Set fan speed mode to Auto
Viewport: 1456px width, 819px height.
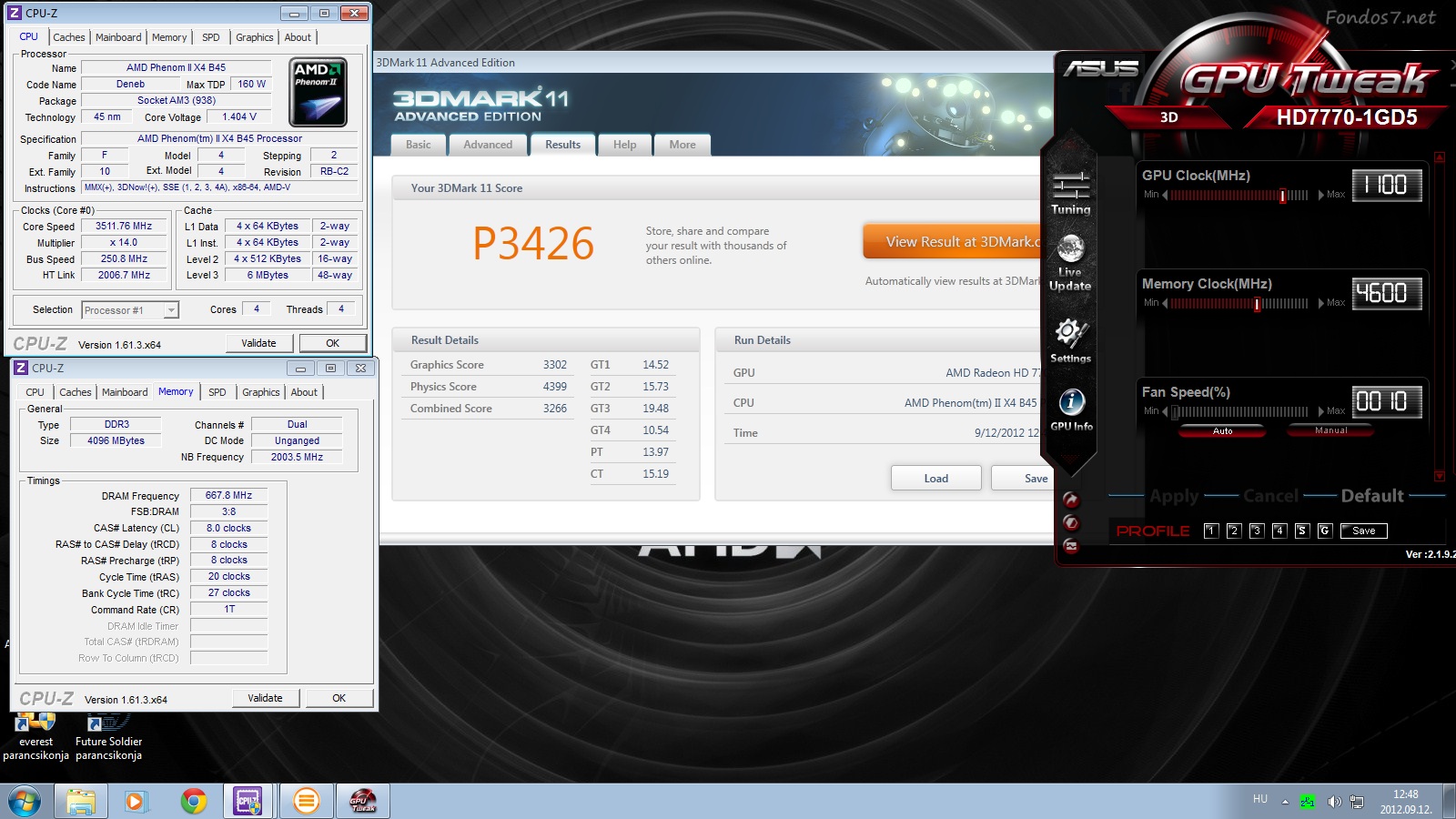1222,431
